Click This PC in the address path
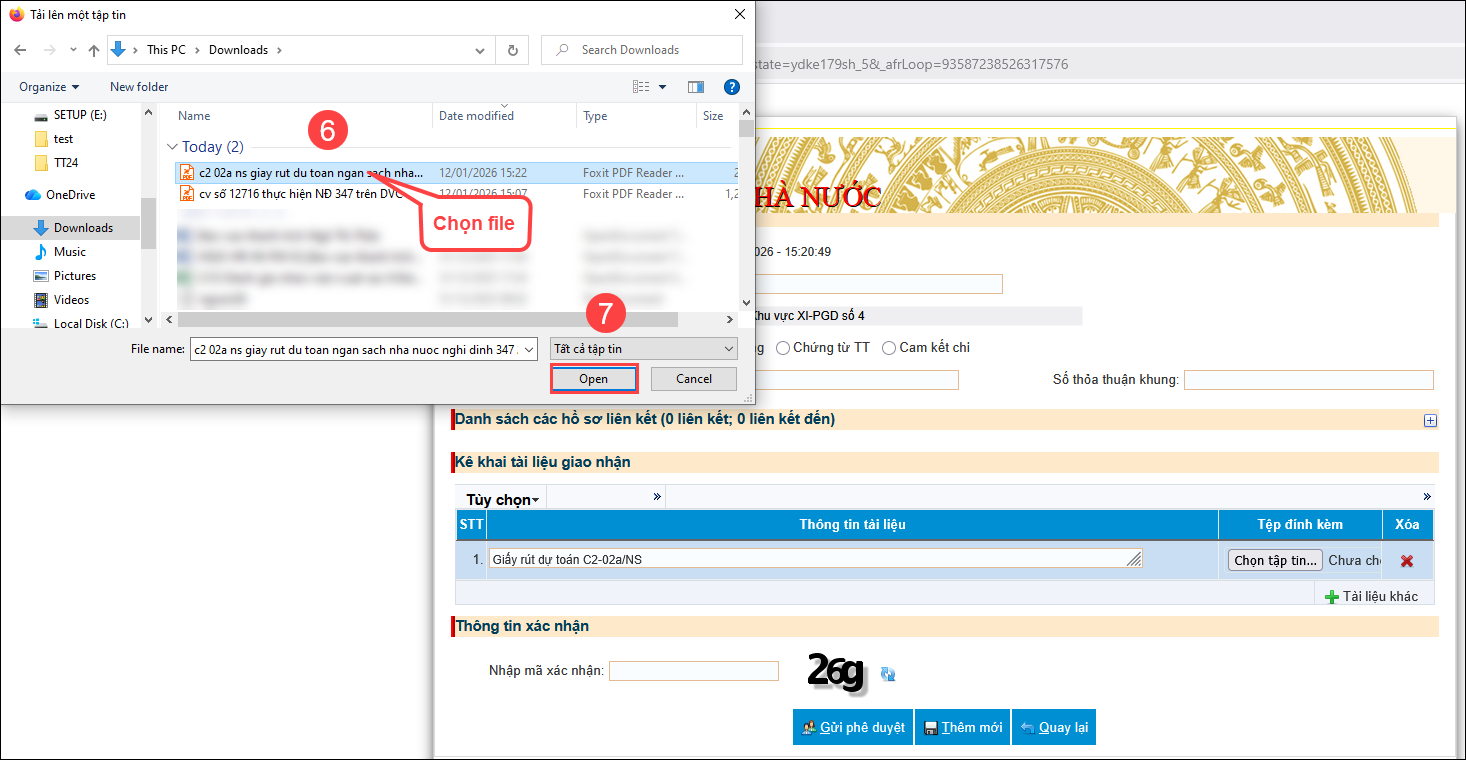Screen dimensions: 1466x760 [166, 50]
